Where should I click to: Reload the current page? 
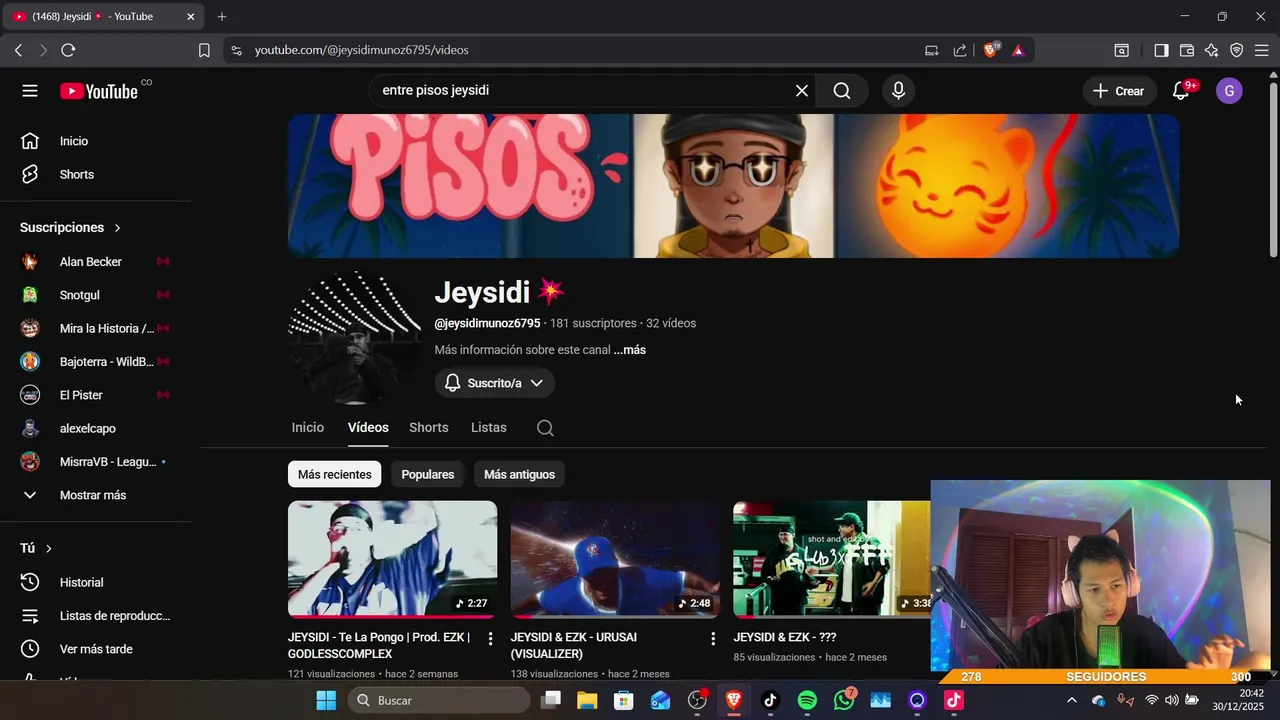[68, 50]
